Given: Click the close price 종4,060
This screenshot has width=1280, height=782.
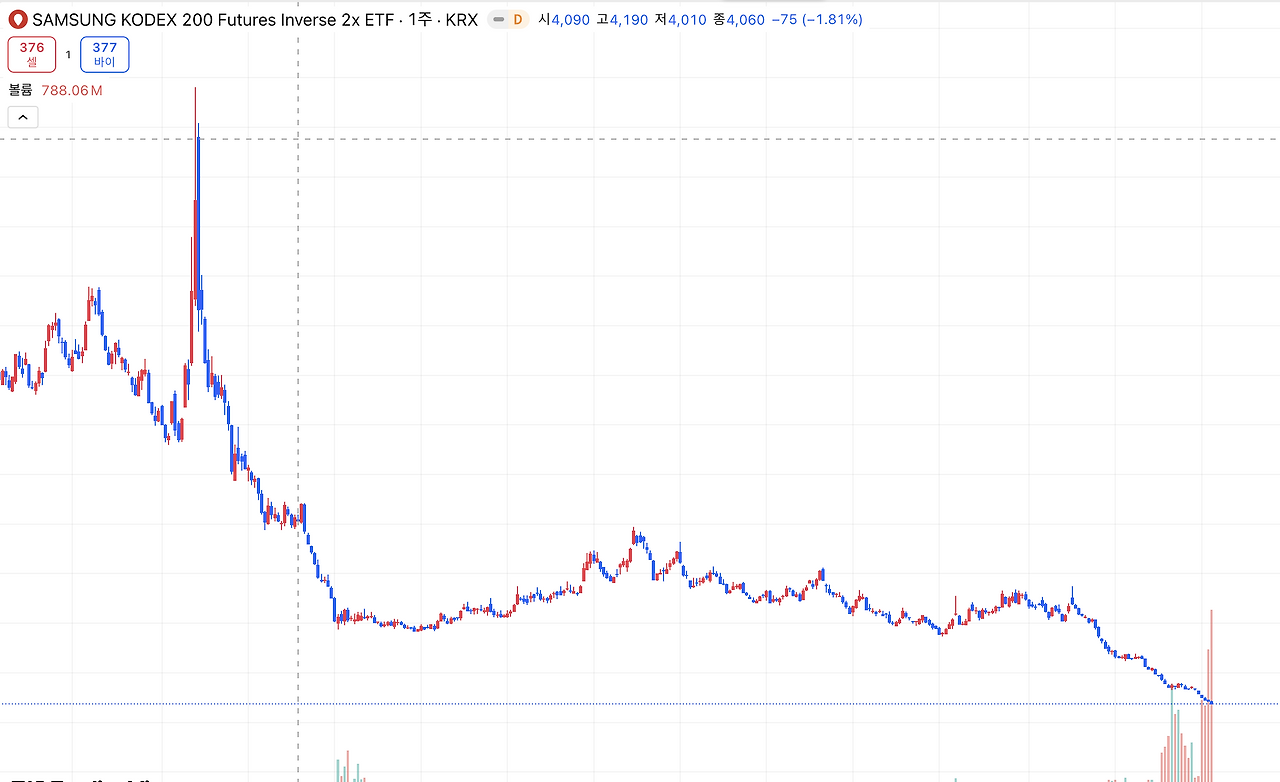Looking at the screenshot, I should (739, 19).
